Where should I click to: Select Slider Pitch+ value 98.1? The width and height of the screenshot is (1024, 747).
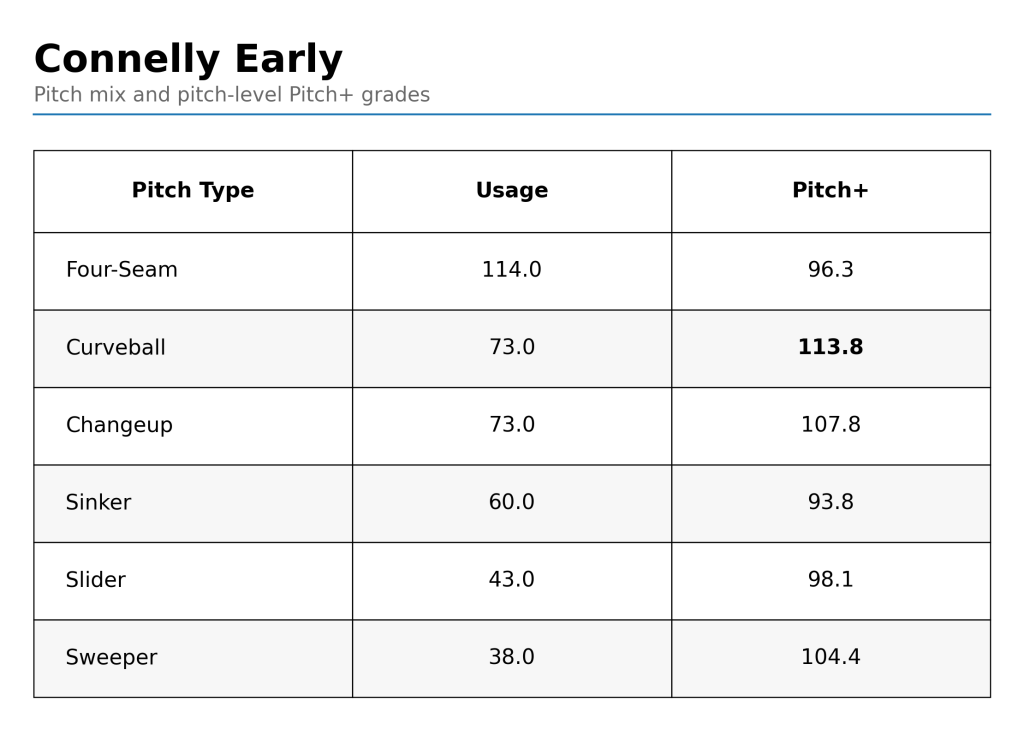point(830,581)
